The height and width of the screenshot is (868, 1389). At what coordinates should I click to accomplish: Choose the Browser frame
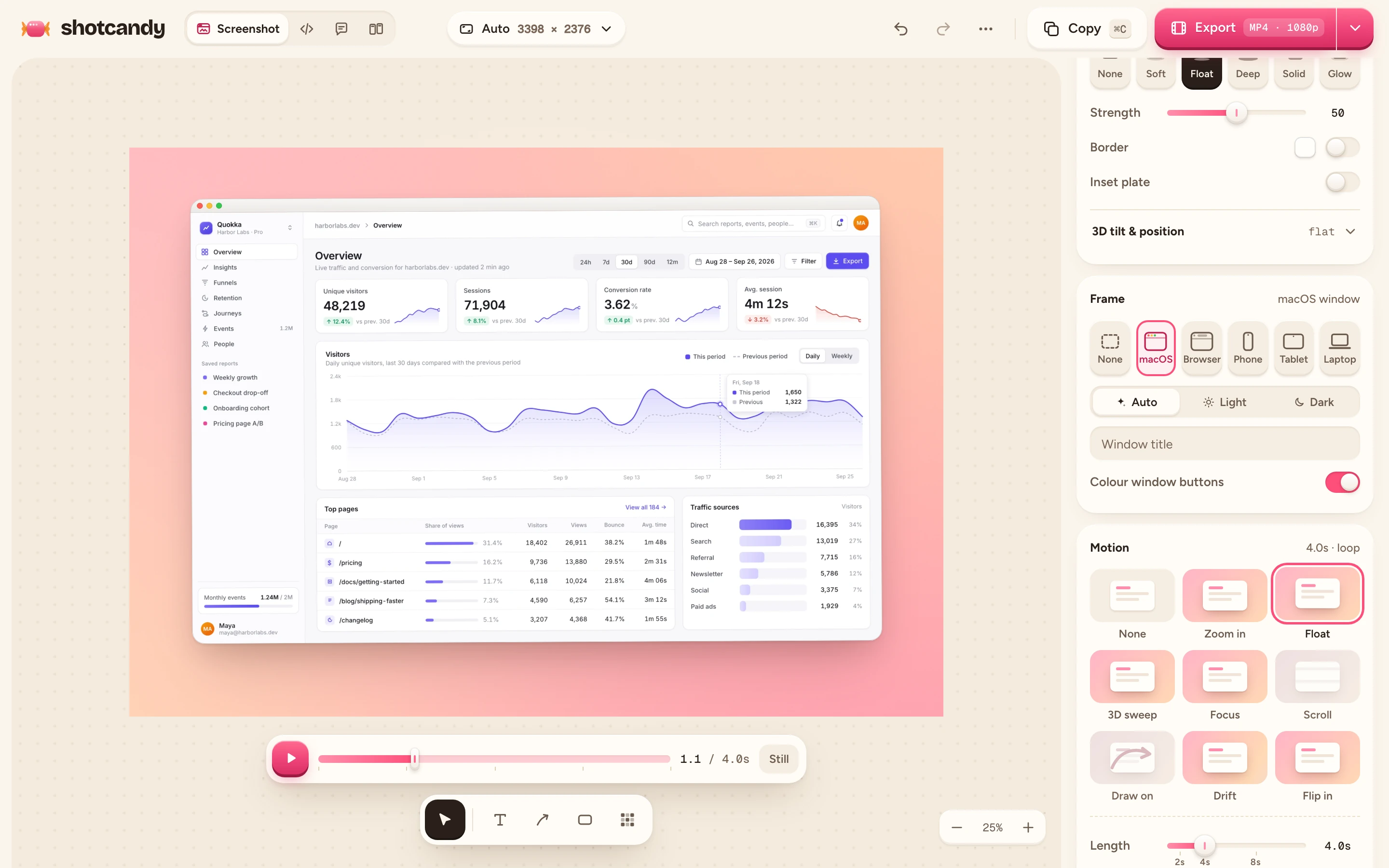pyautogui.click(x=1202, y=348)
